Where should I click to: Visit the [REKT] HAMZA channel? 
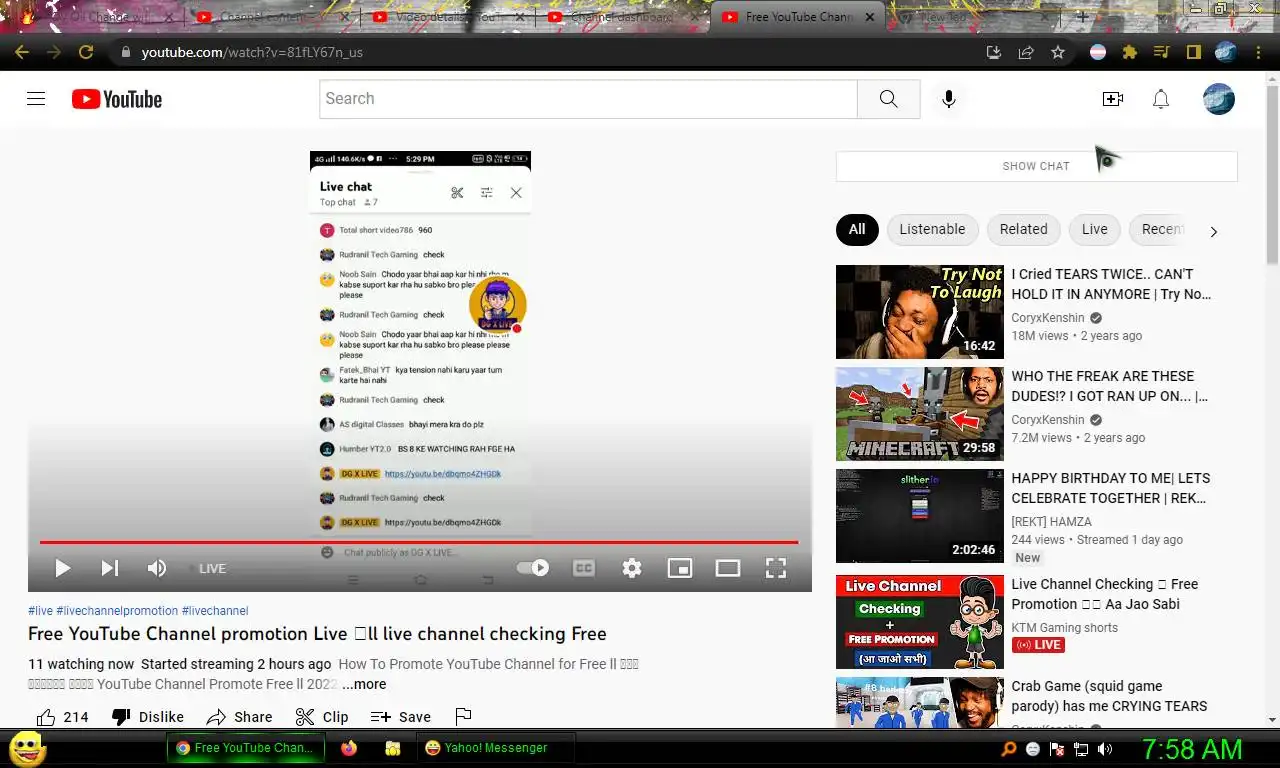pos(1051,522)
